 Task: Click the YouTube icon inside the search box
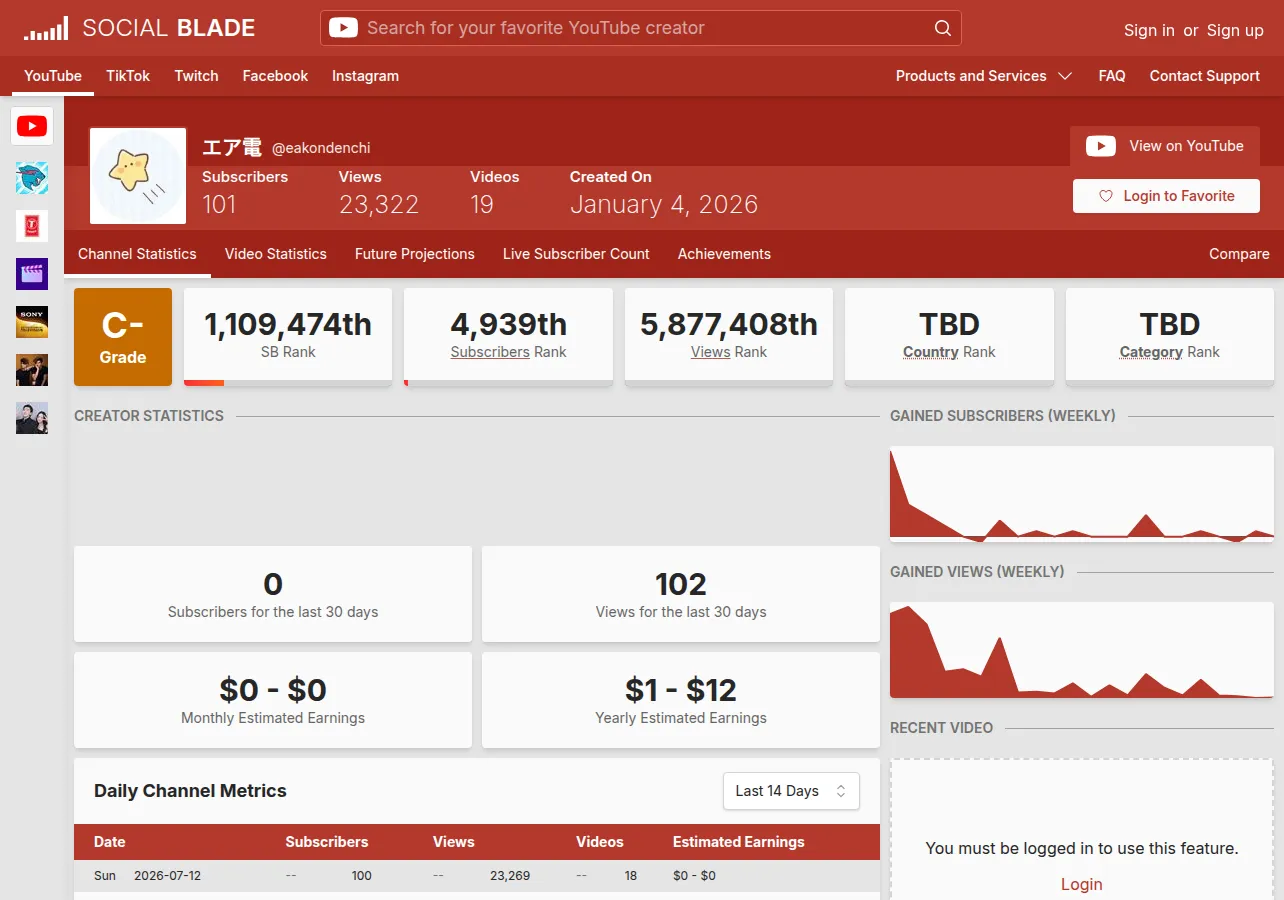click(x=343, y=28)
